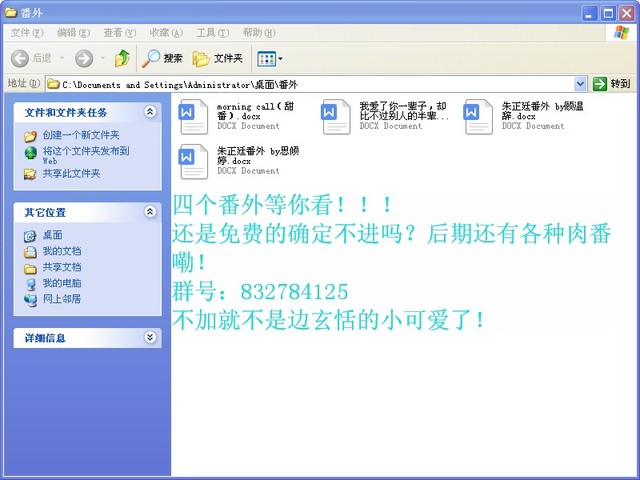Image resolution: width=640 pixels, height=480 pixels.
Task: Click the folder icon in address bar
Action: click(53, 84)
